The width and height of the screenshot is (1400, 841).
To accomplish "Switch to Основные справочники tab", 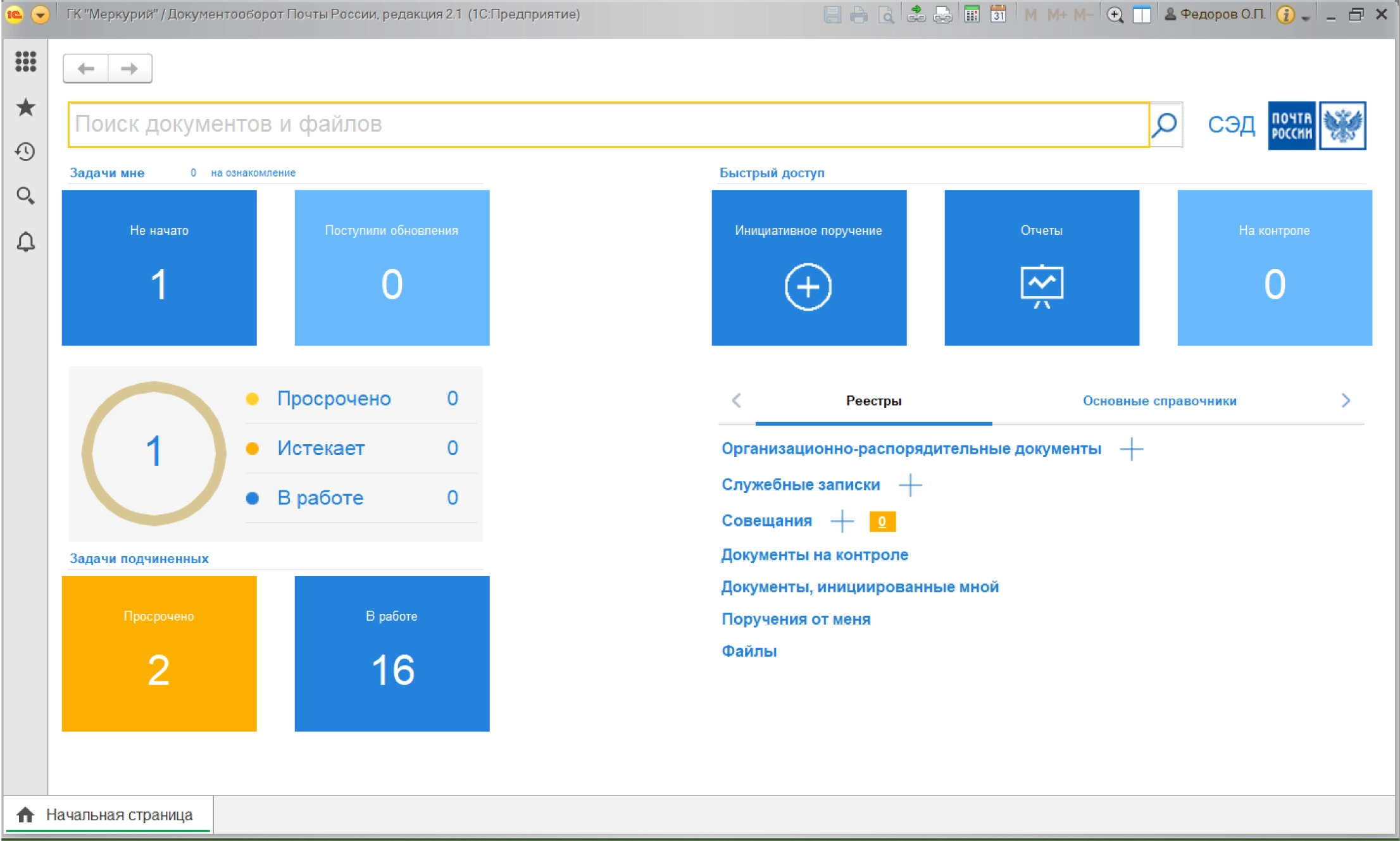I will pos(1159,401).
